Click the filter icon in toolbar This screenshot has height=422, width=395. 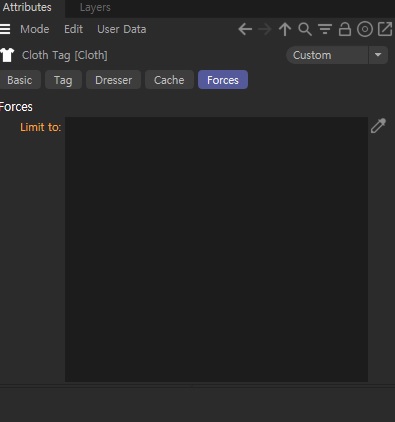pyautogui.click(x=325, y=29)
